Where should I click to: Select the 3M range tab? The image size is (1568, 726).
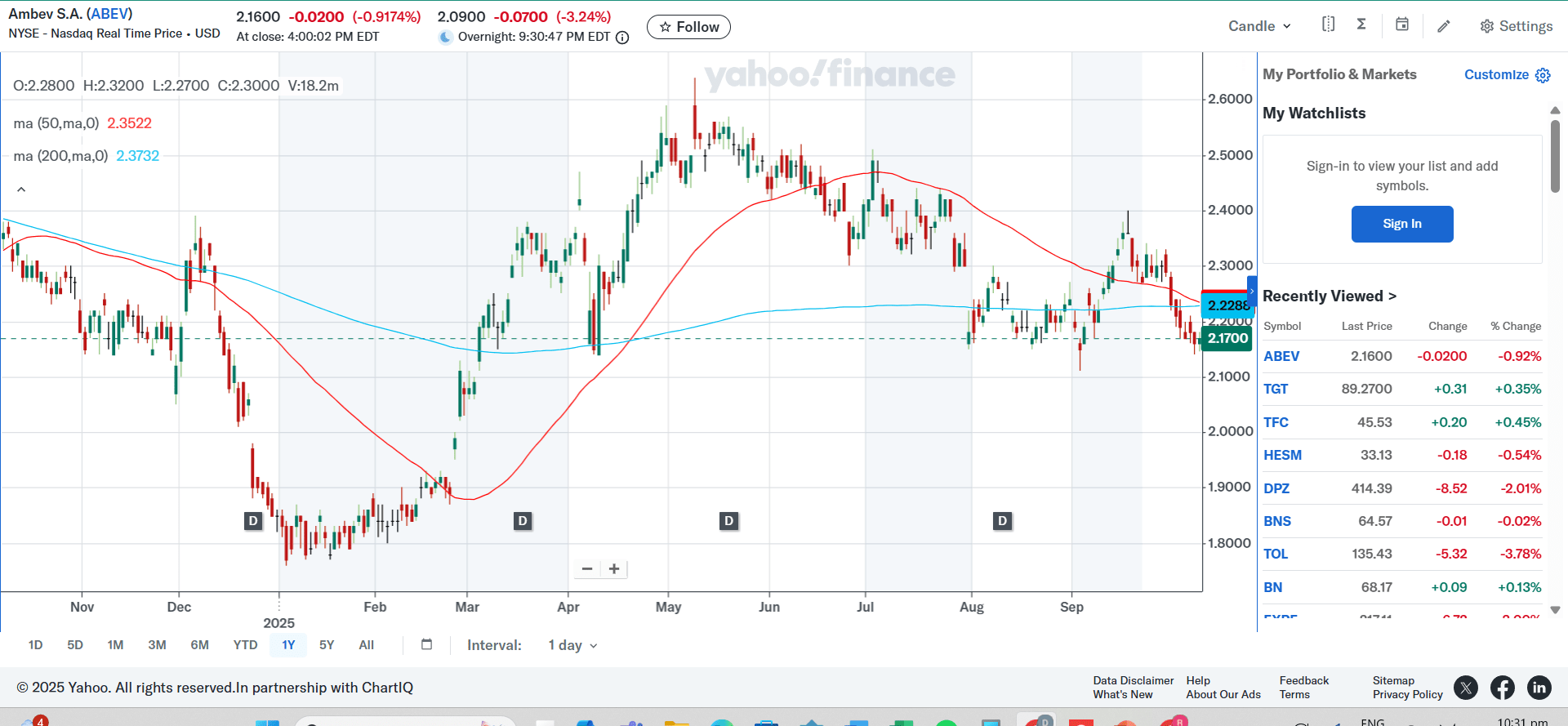pos(157,645)
